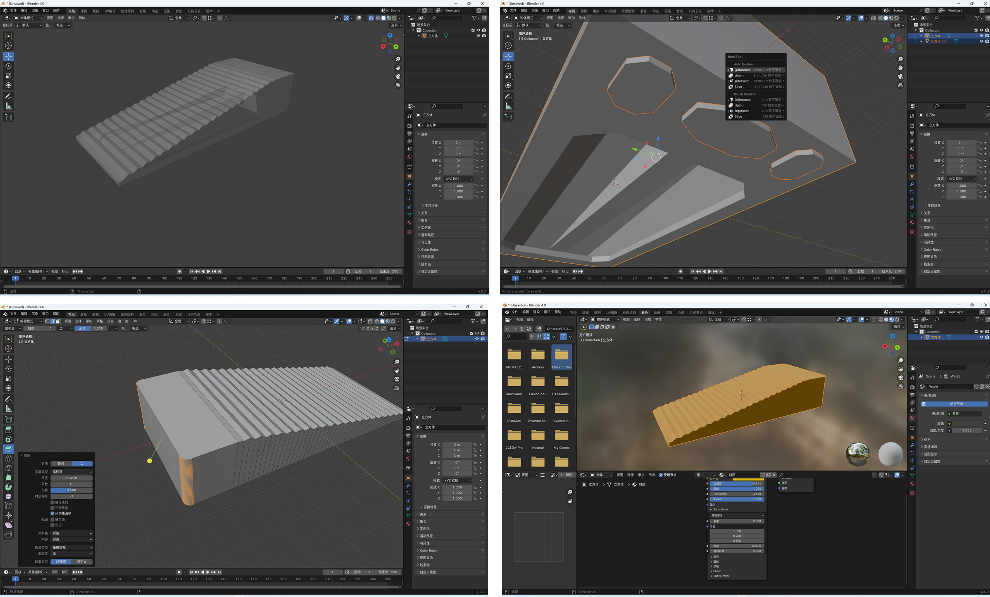Select the Edges affect button in the Bevel panel
Viewport: 990px width, 597px height.
[84, 463]
